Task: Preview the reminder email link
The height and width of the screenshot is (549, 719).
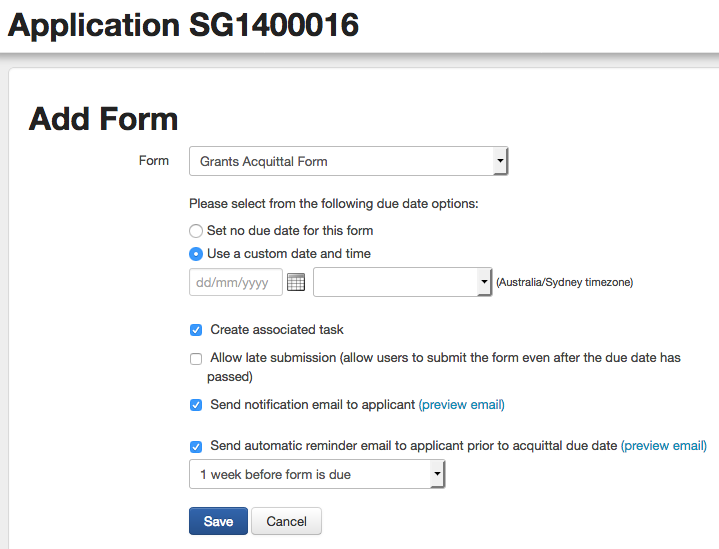Action: coord(664,446)
